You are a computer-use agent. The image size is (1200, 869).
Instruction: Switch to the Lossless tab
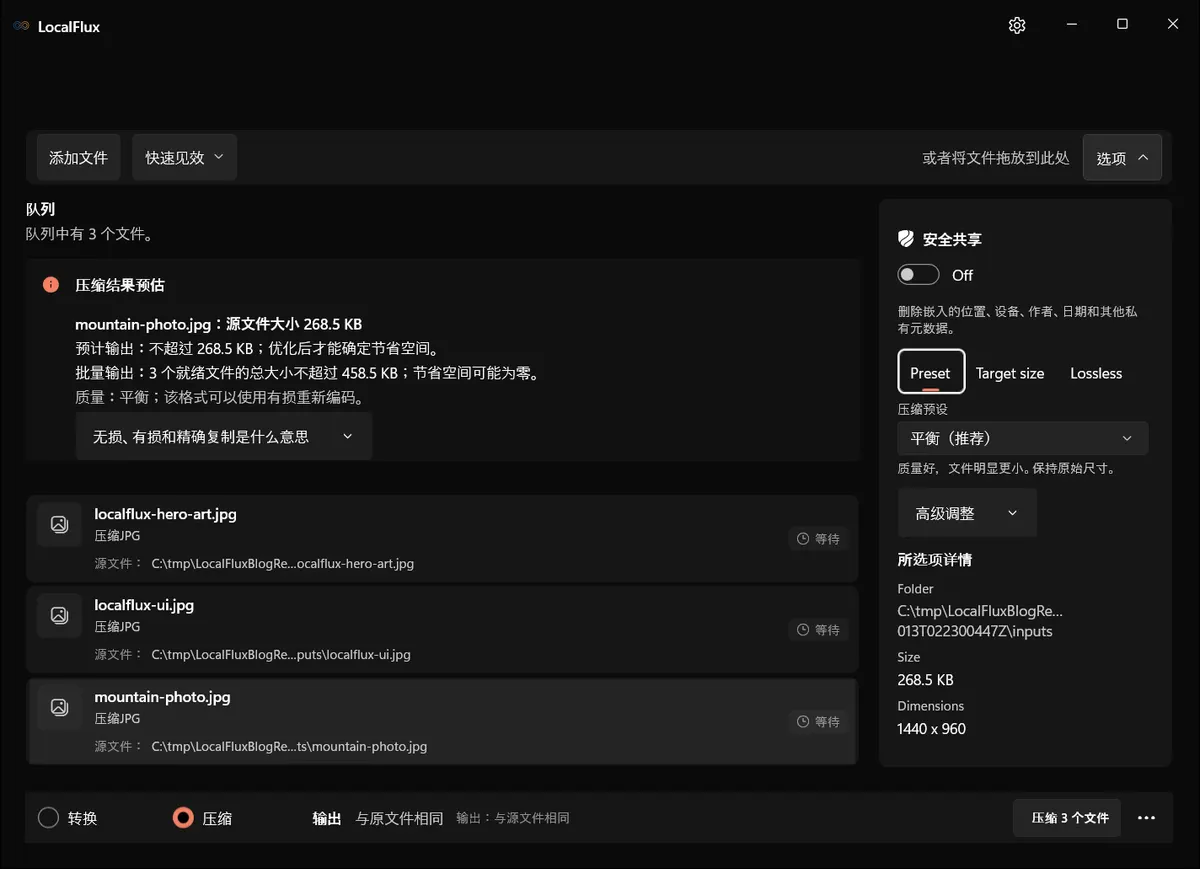click(1096, 373)
